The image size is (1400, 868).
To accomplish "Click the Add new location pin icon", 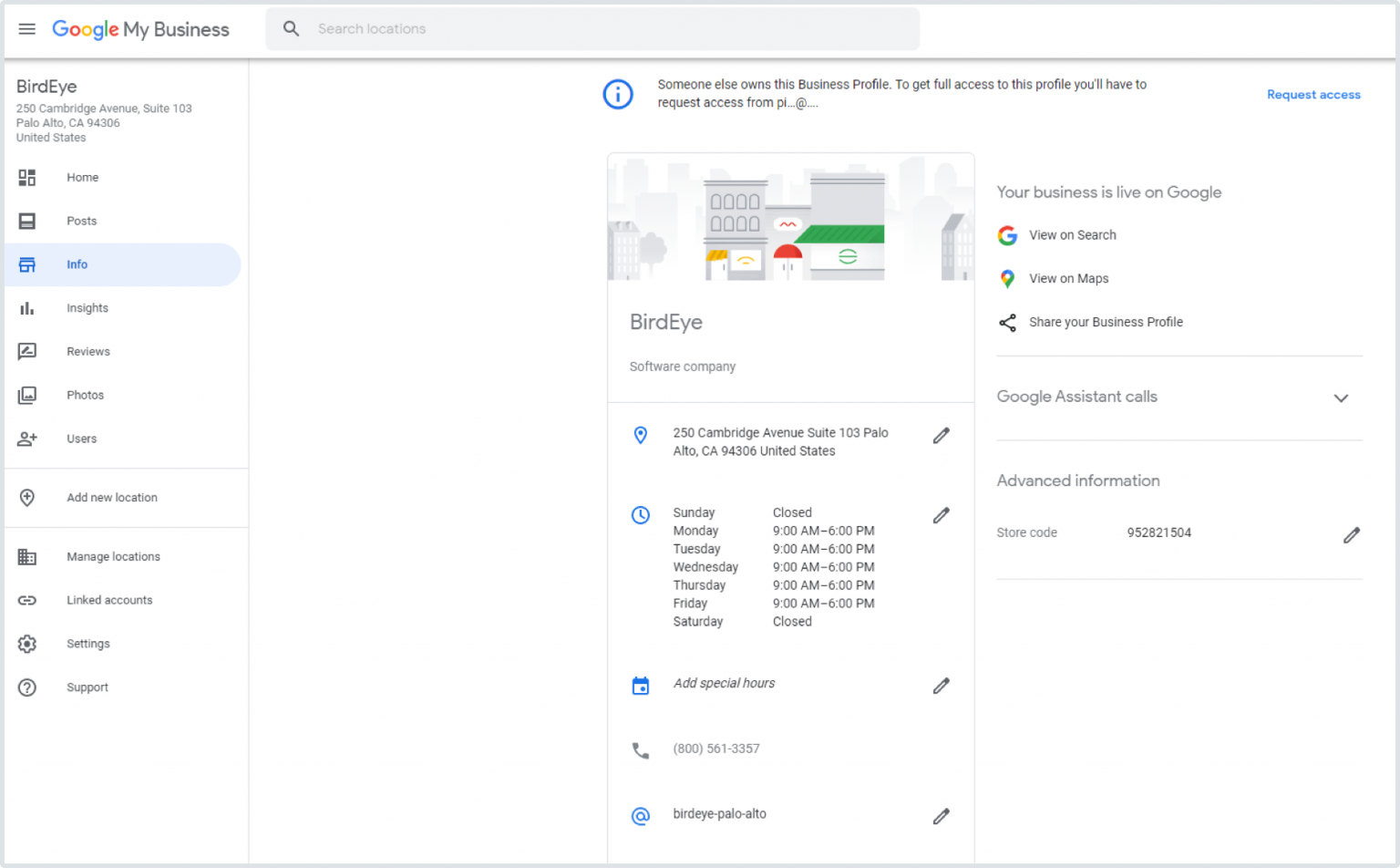I will (x=27, y=497).
